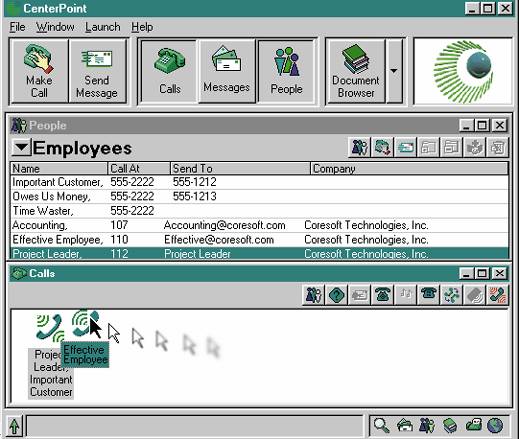Open dropdown arrow beside Document Browser
This screenshot has height=439, width=519.
coord(394,71)
